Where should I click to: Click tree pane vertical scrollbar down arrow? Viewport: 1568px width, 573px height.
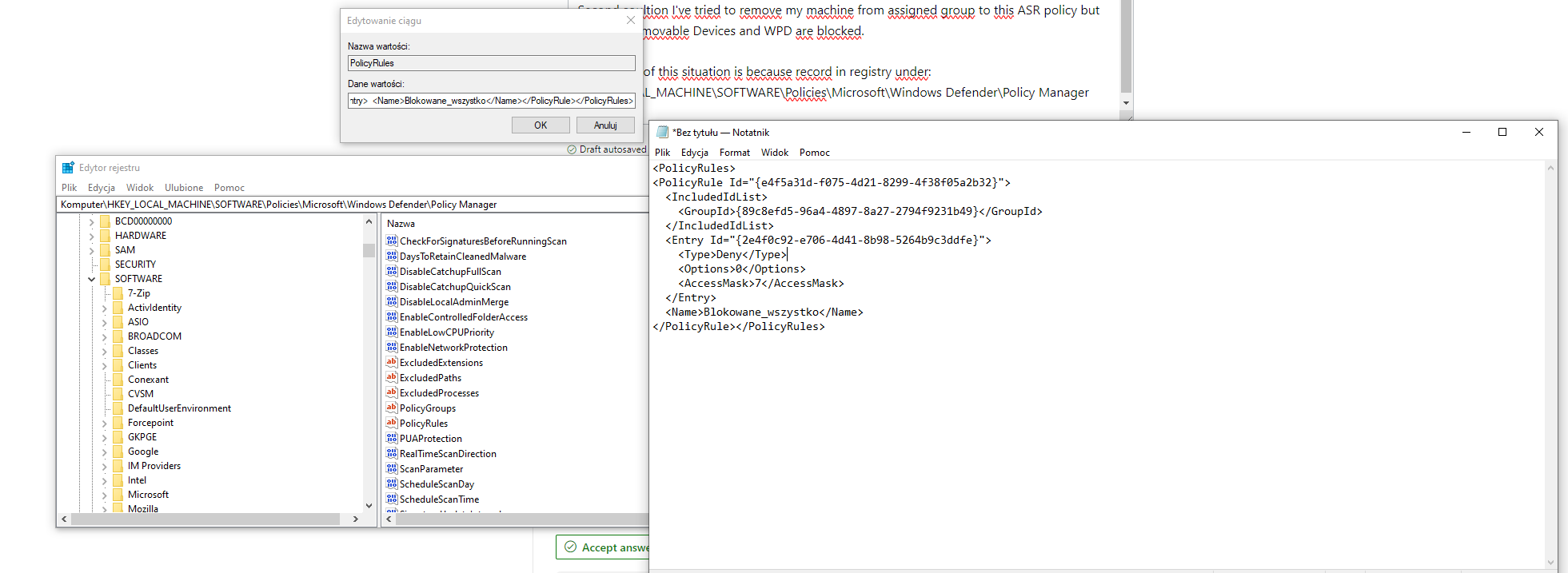[369, 505]
